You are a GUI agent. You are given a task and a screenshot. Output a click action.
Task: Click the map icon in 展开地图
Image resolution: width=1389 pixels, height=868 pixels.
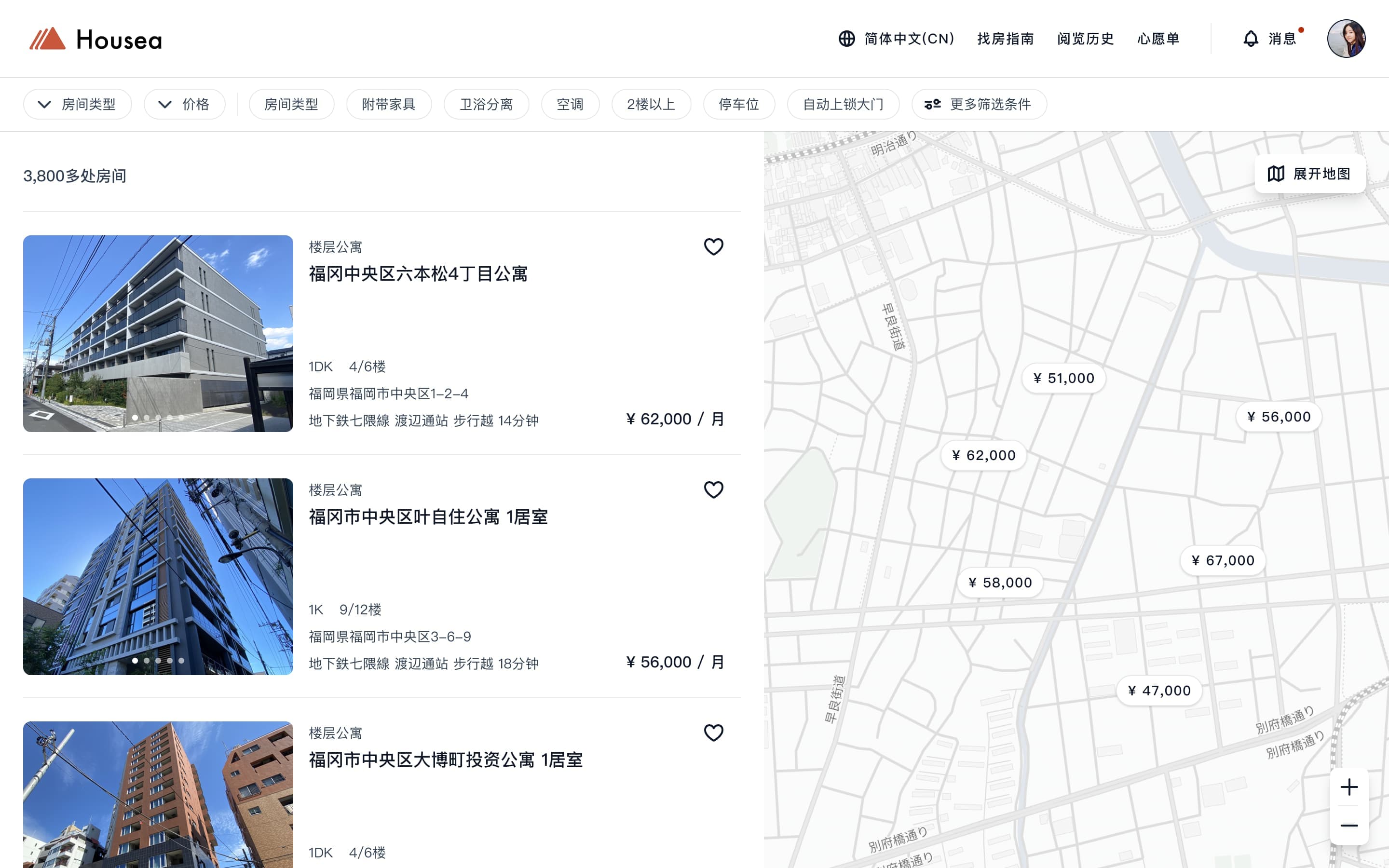1275,174
